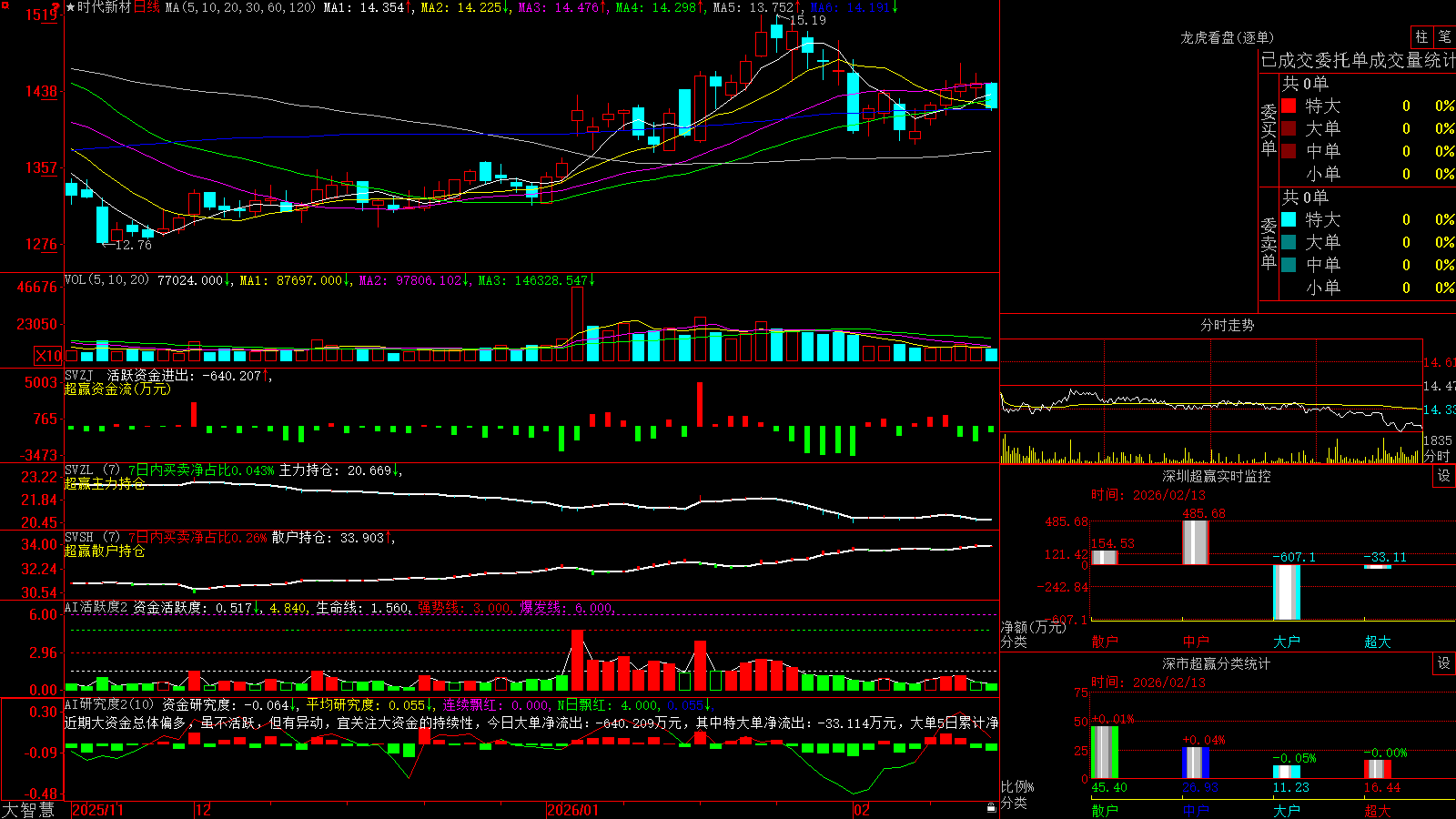Screen dimensions: 1456x819
Task: Toggle the 笔 tick display button
Action: point(1444,36)
